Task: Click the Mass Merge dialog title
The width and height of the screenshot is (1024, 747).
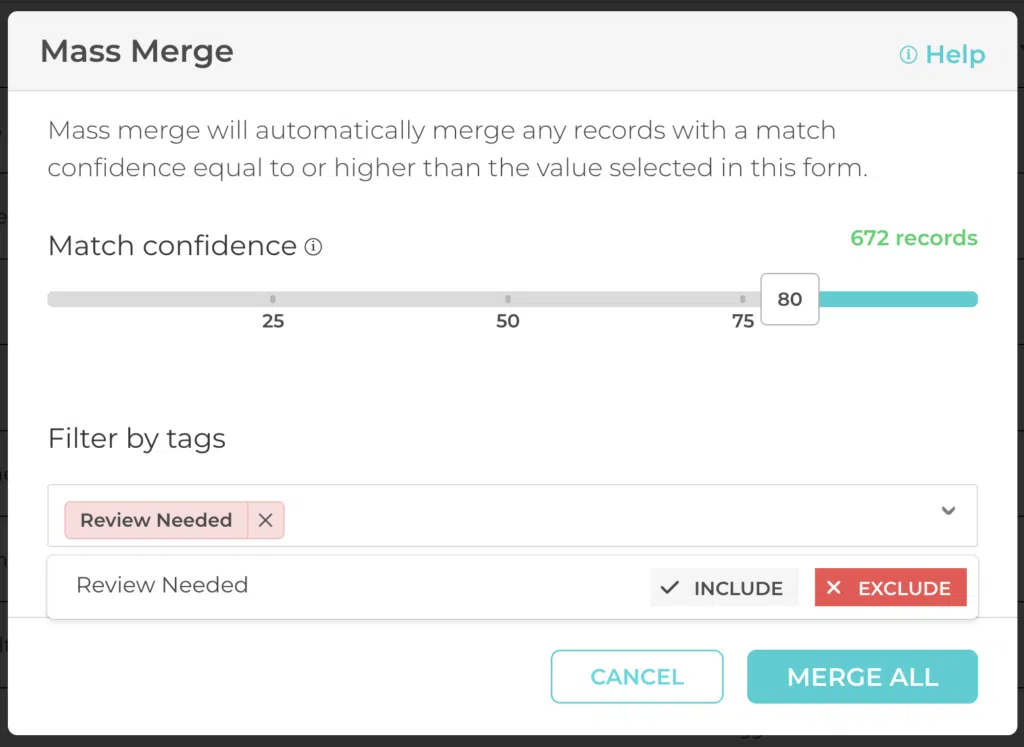Action: coord(136,51)
